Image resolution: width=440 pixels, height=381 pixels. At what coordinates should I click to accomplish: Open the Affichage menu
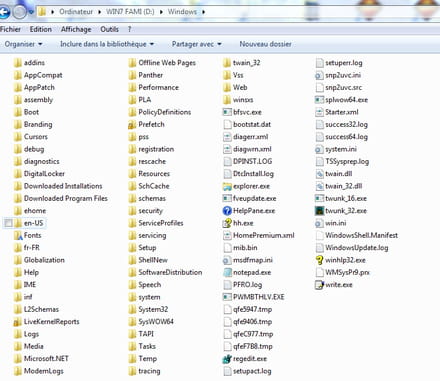click(76, 29)
